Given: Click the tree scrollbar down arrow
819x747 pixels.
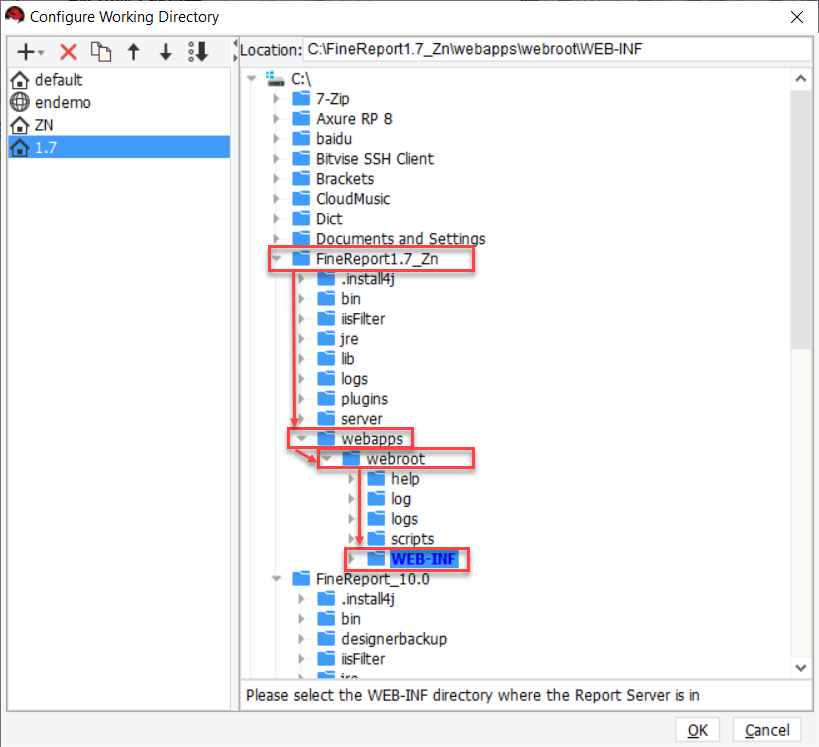Looking at the screenshot, I should click(x=801, y=668).
